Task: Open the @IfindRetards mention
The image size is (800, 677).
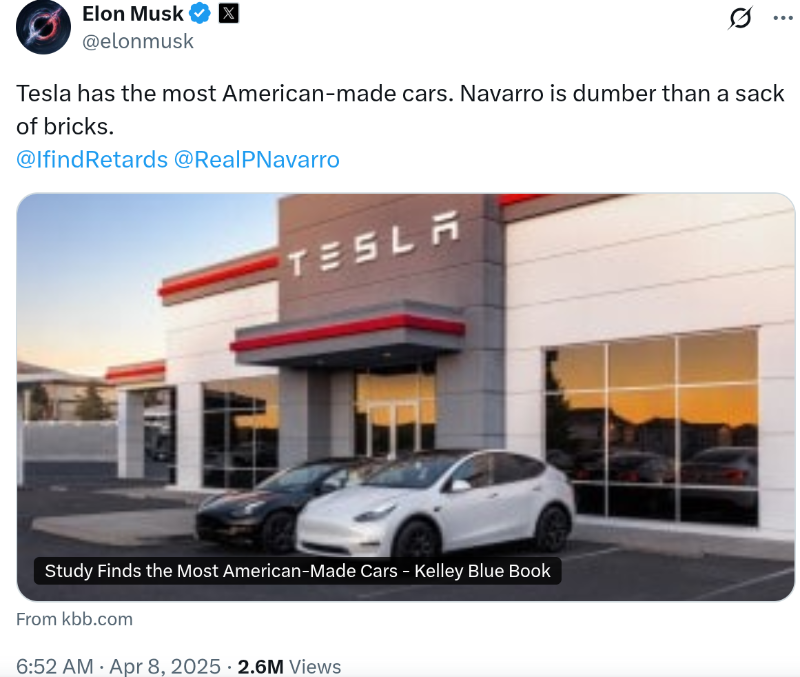Action: tap(92, 160)
